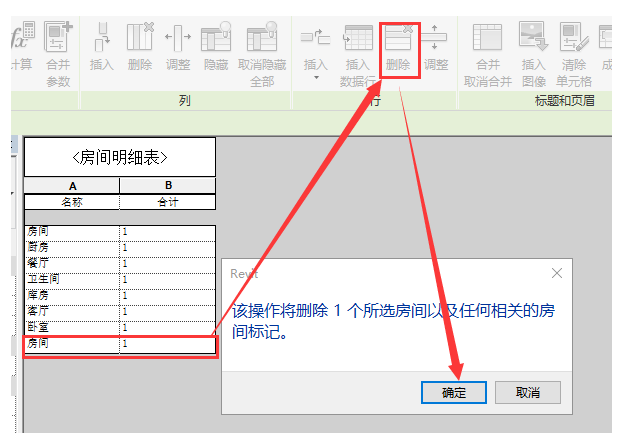Click the 插入图像 insert image icon
619x438 pixels.
tap(533, 36)
